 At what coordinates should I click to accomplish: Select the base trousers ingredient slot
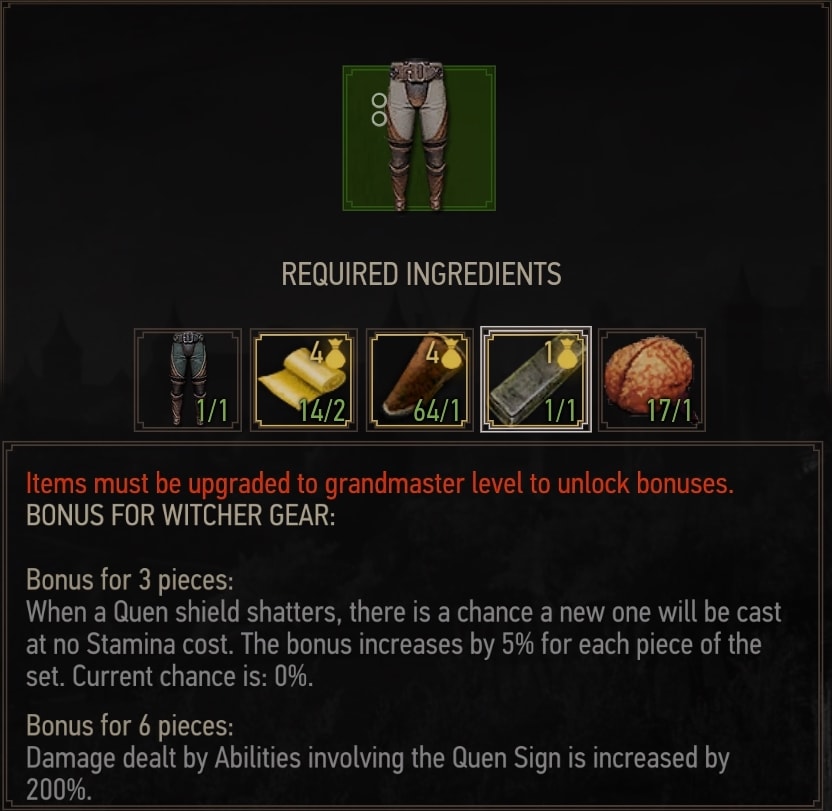point(188,379)
